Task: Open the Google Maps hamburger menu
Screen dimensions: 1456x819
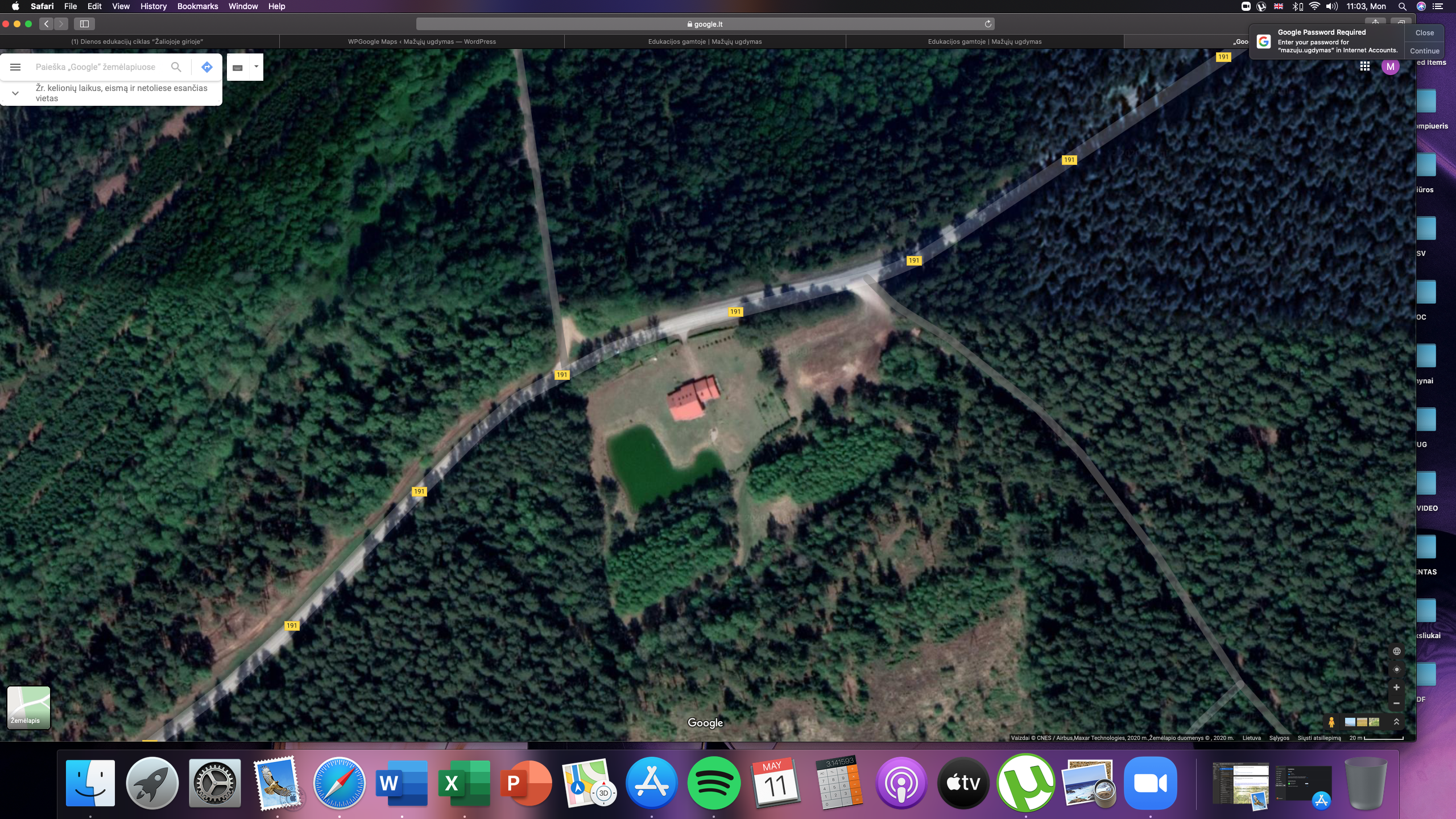Action: click(x=15, y=67)
